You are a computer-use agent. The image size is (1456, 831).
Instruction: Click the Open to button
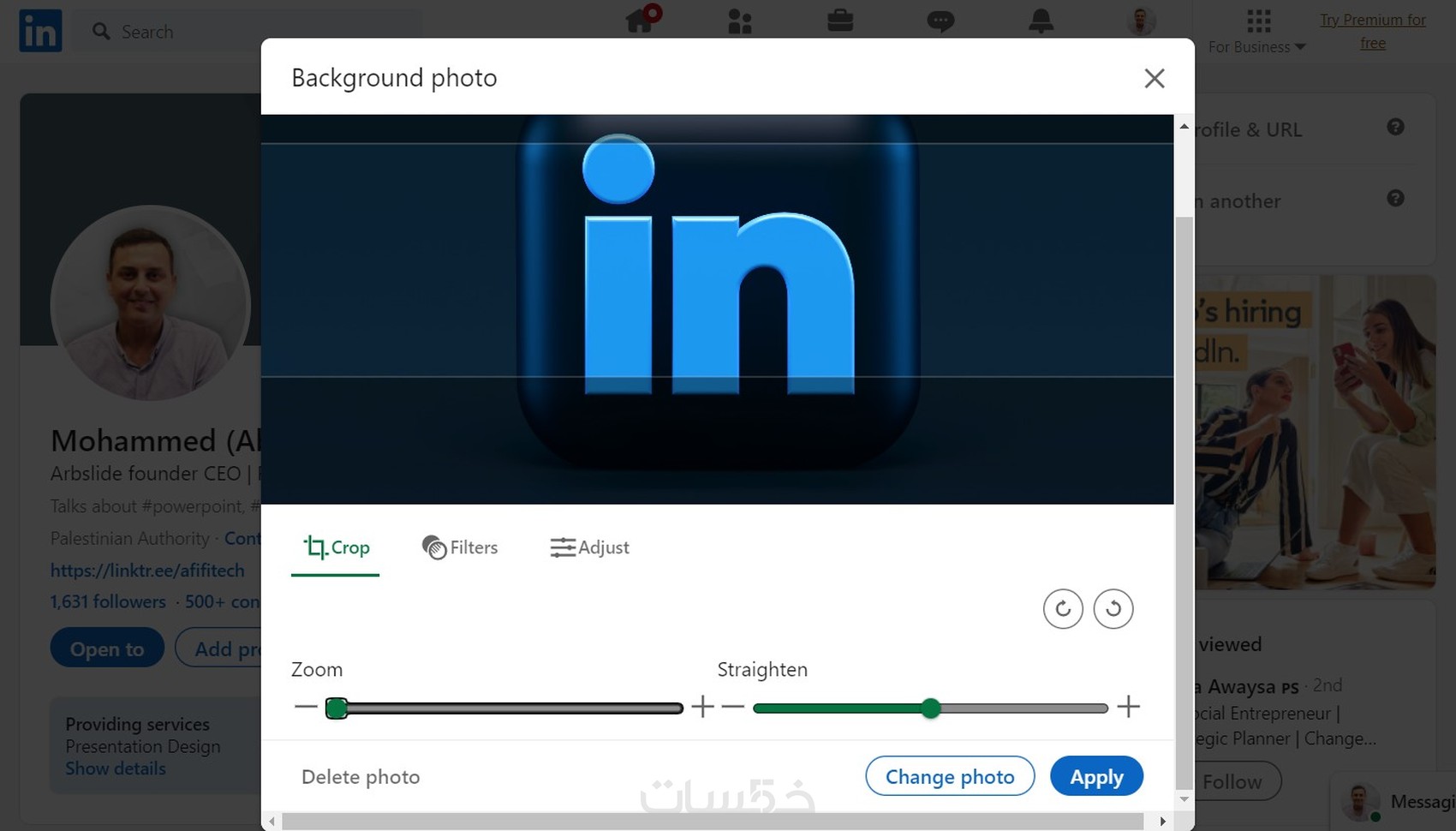tap(107, 649)
